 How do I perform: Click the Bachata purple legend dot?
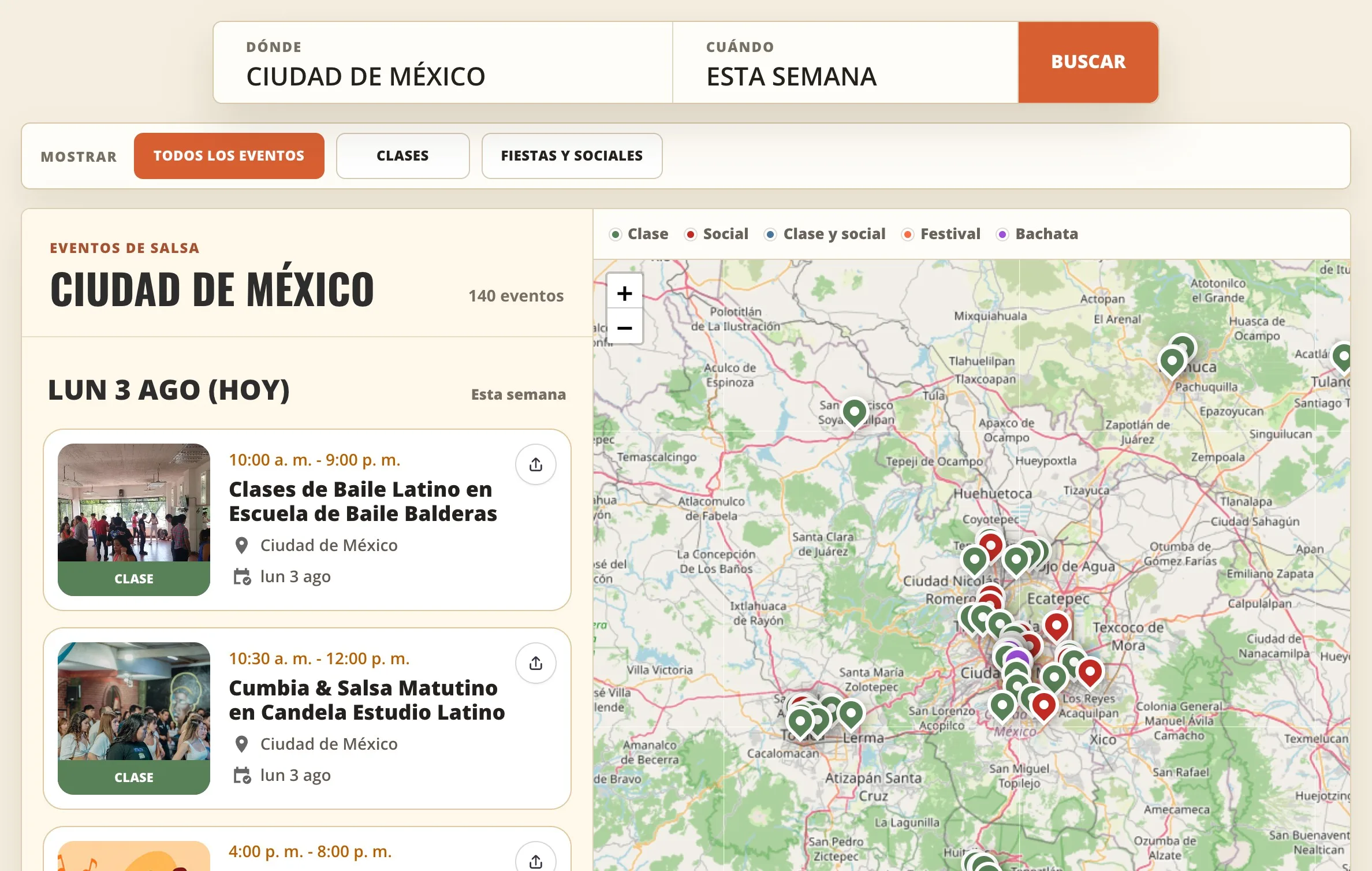pos(1002,234)
